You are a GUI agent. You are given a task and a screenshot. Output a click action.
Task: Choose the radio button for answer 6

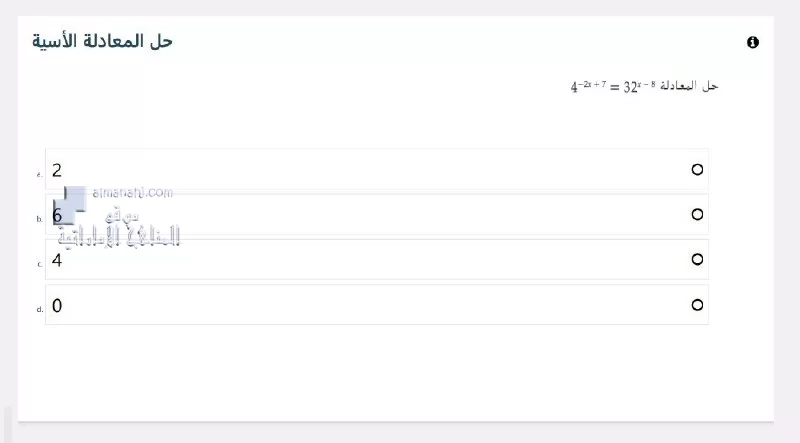[x=697, y=214]
